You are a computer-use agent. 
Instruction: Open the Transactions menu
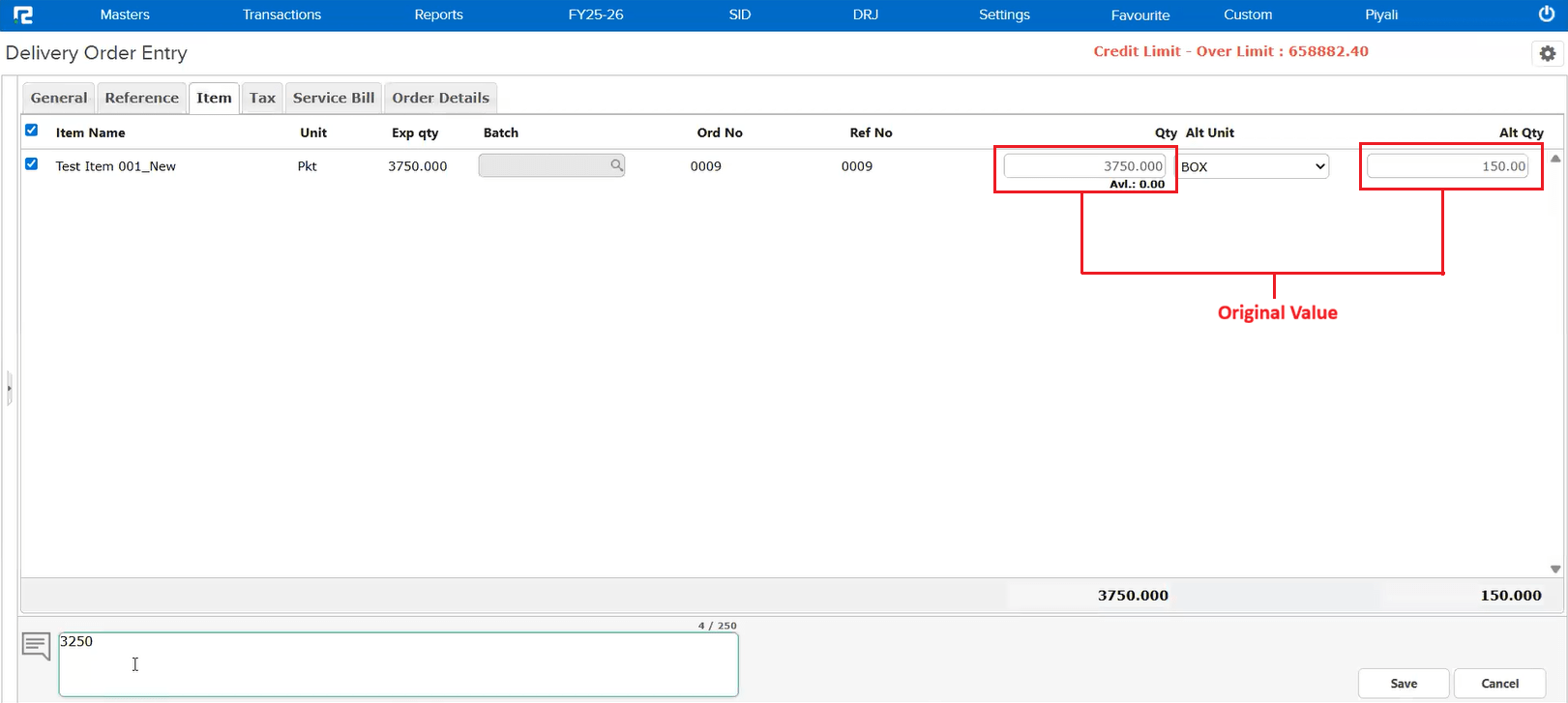coord(281,15)
